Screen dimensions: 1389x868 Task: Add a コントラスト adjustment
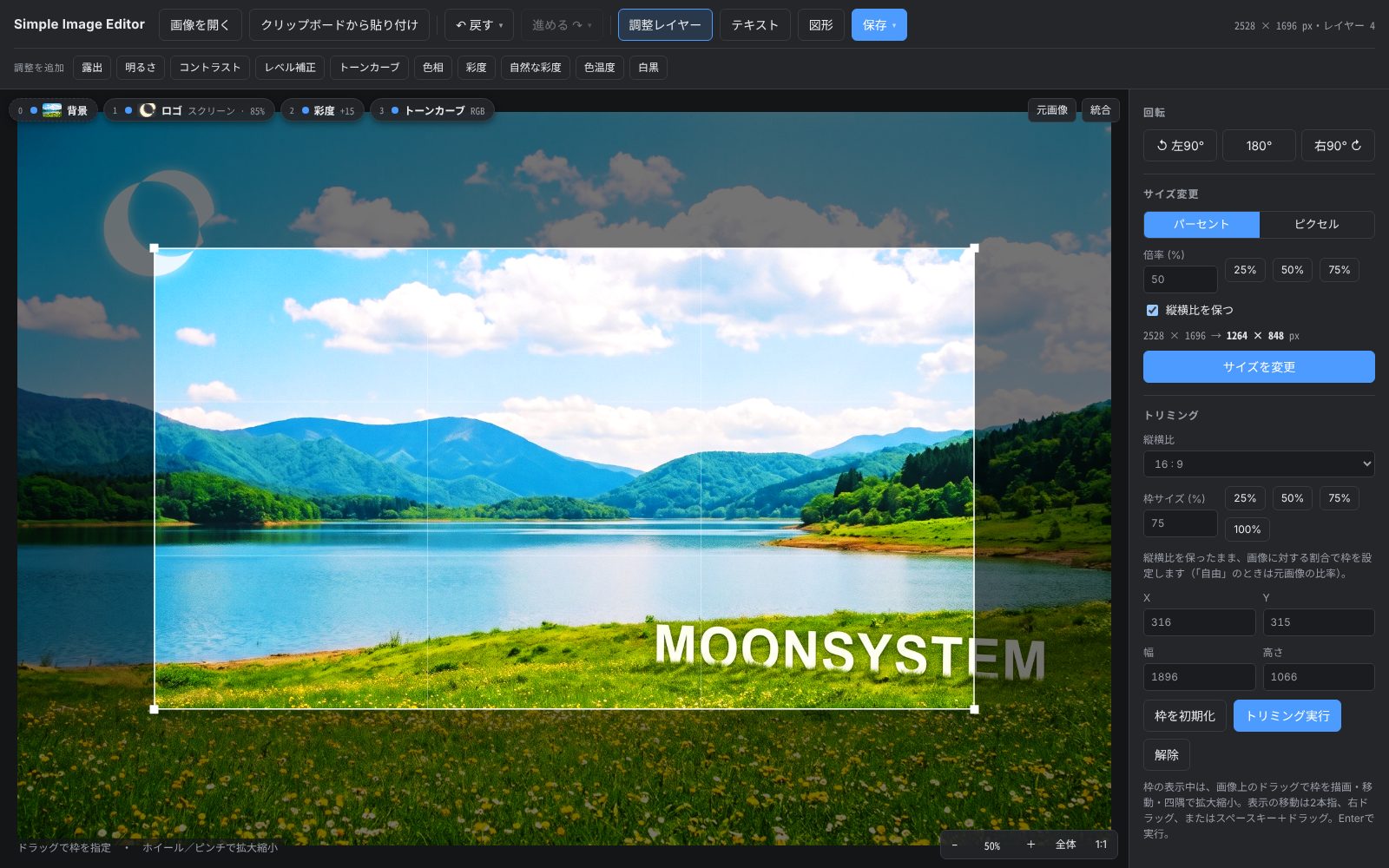point(210,68)
